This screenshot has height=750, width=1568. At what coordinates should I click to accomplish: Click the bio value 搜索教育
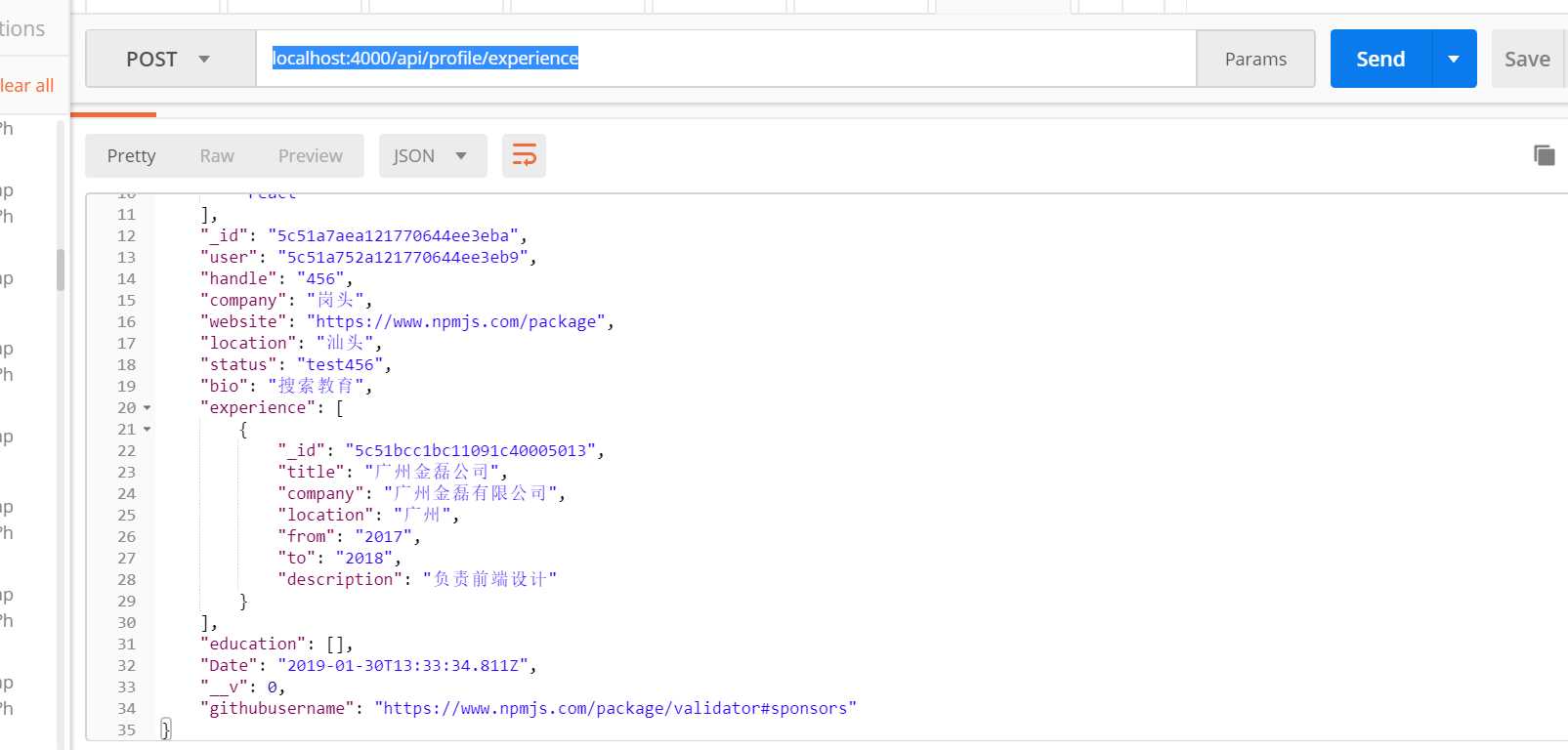pyautogui.click(x=316, y=387)
